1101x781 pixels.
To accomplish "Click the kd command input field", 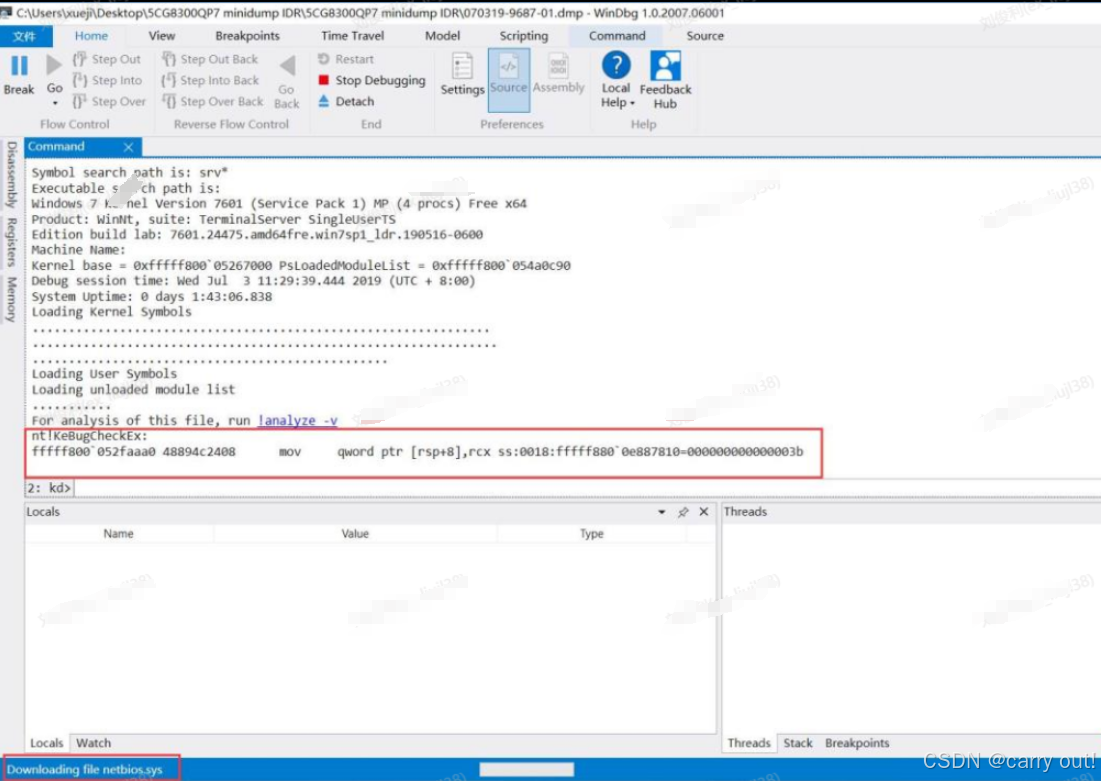I will click(586, 487).
